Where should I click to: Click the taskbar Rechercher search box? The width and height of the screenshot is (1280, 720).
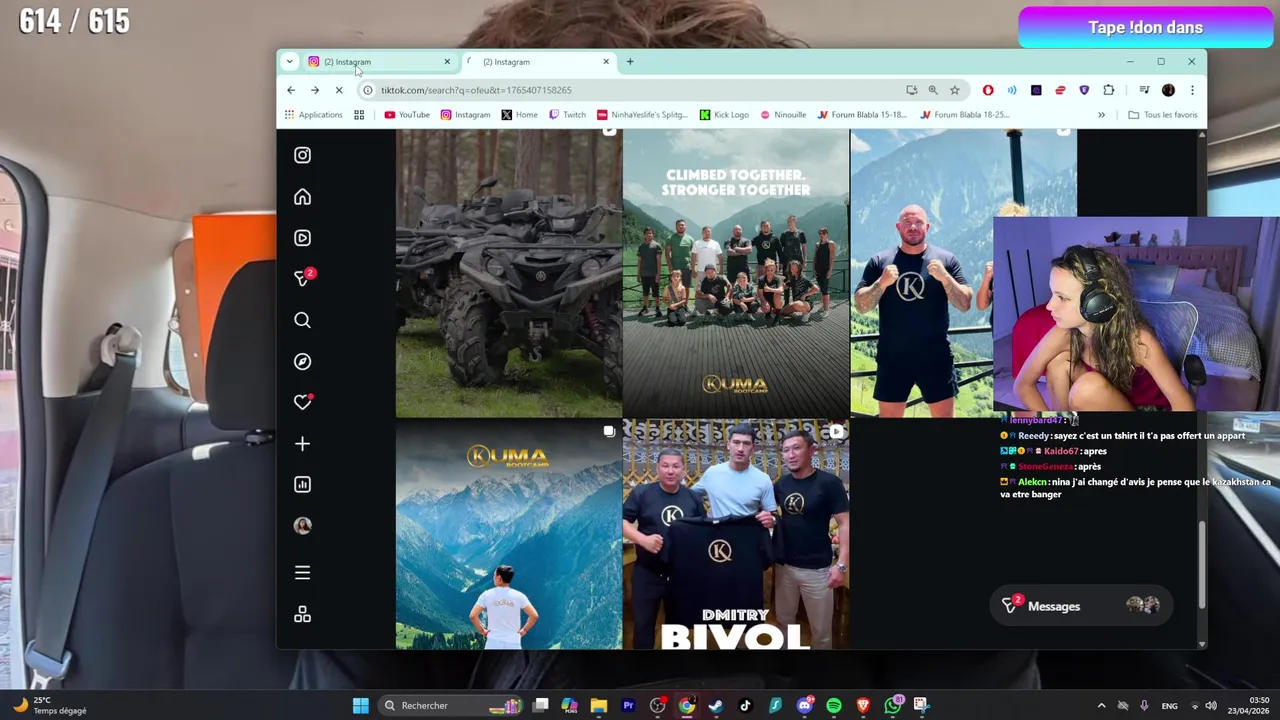[x=451, y=706]
